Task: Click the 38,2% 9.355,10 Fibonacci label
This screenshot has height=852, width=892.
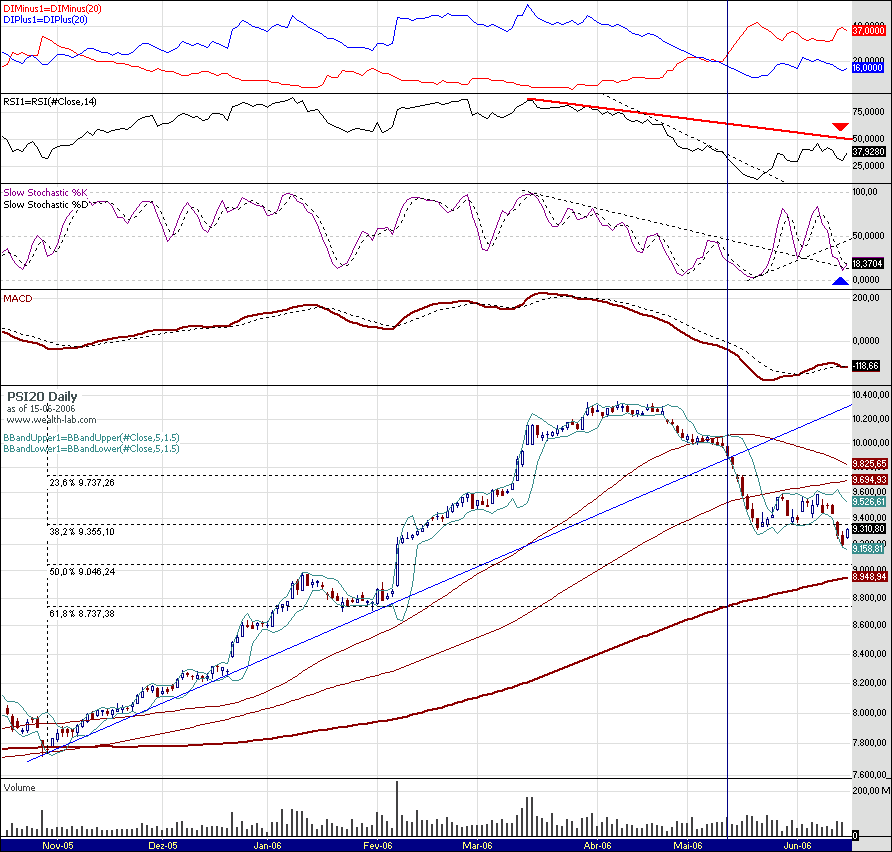Action: coord(82,531)
